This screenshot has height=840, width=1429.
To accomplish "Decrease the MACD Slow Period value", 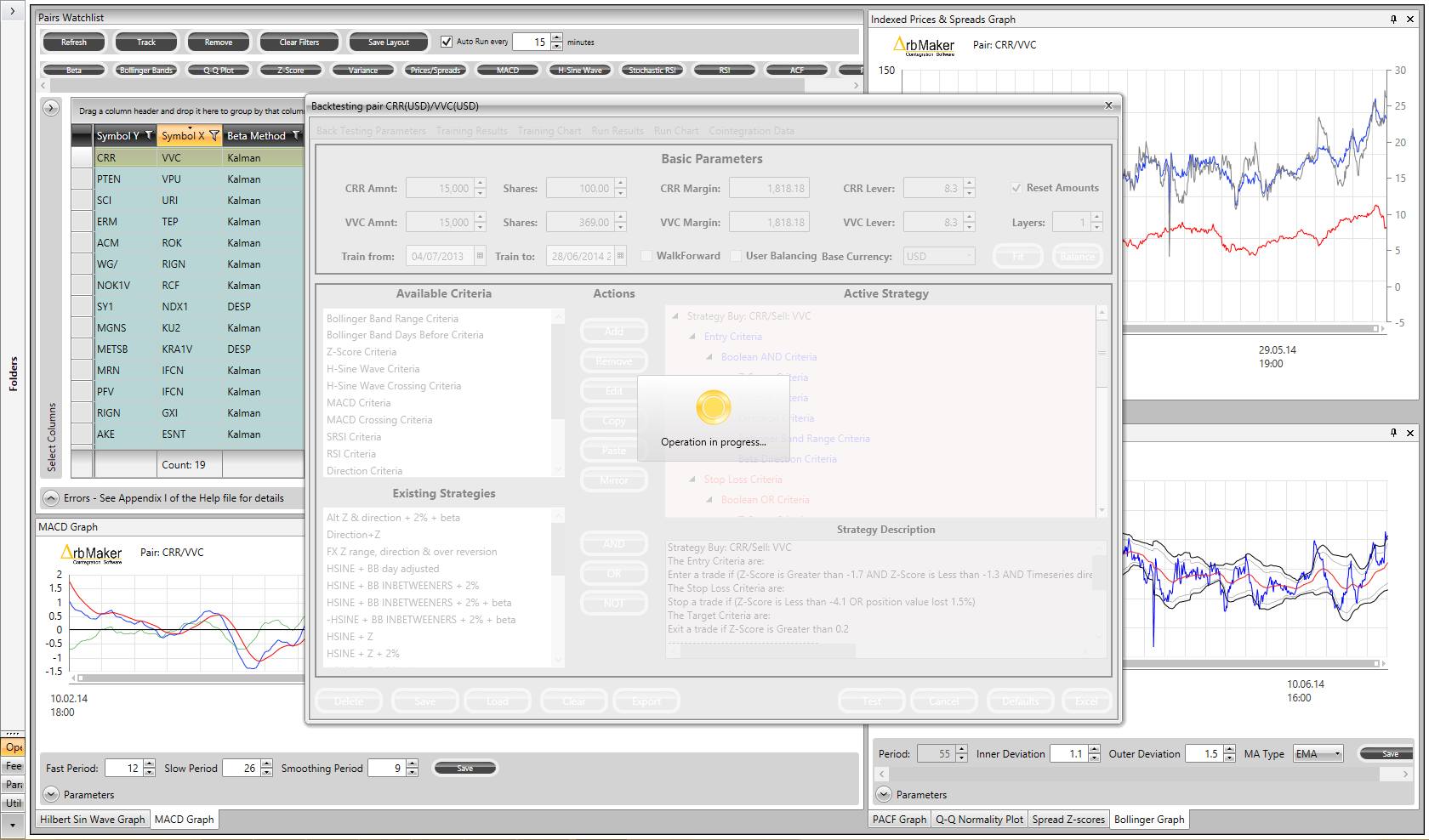I will point(266,772).
